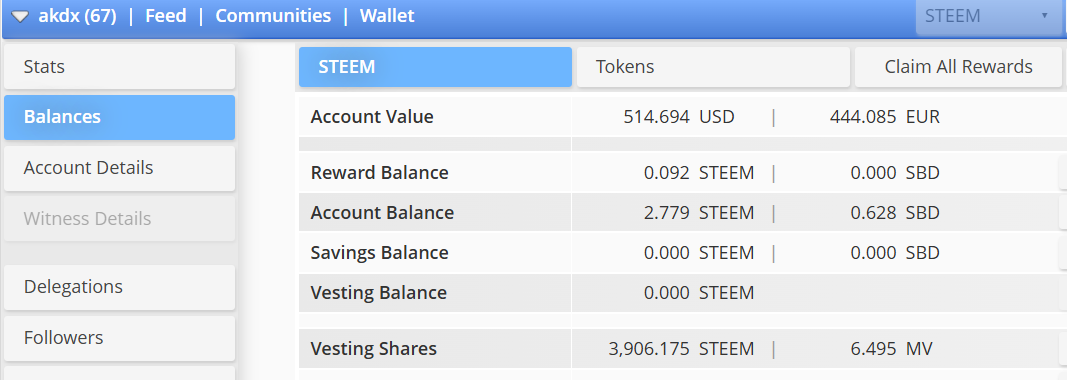Image resolution: width=1067 pixels, height=380 pixels.
Task: Select the Account Value row label
Action: (372, 116)
